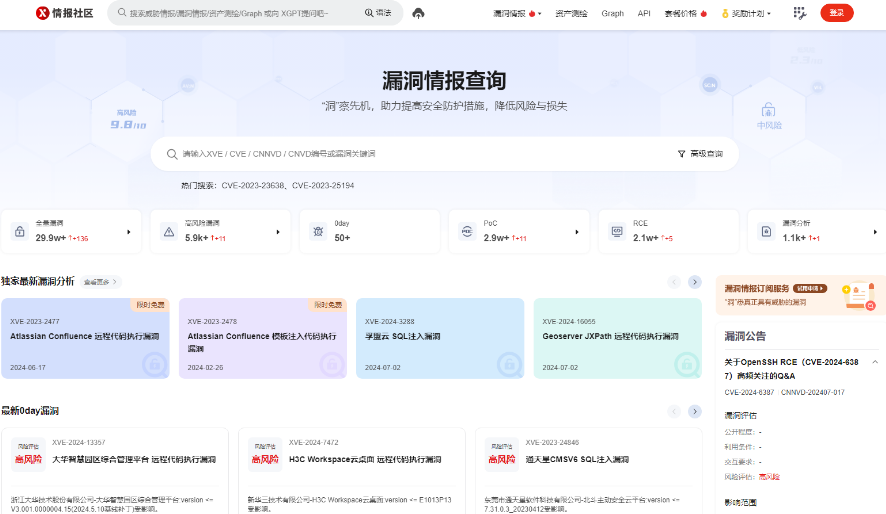Click the red 登录 login button

pos(836,13)
